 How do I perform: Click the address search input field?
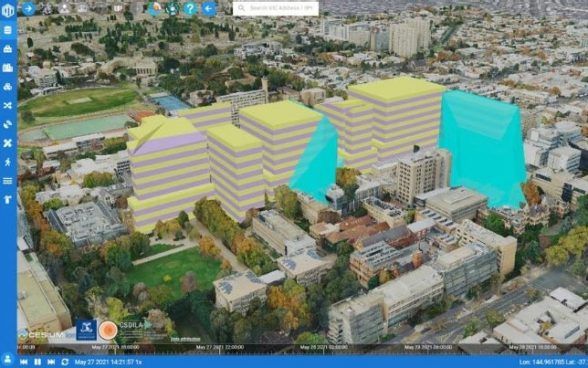point(276,8)
